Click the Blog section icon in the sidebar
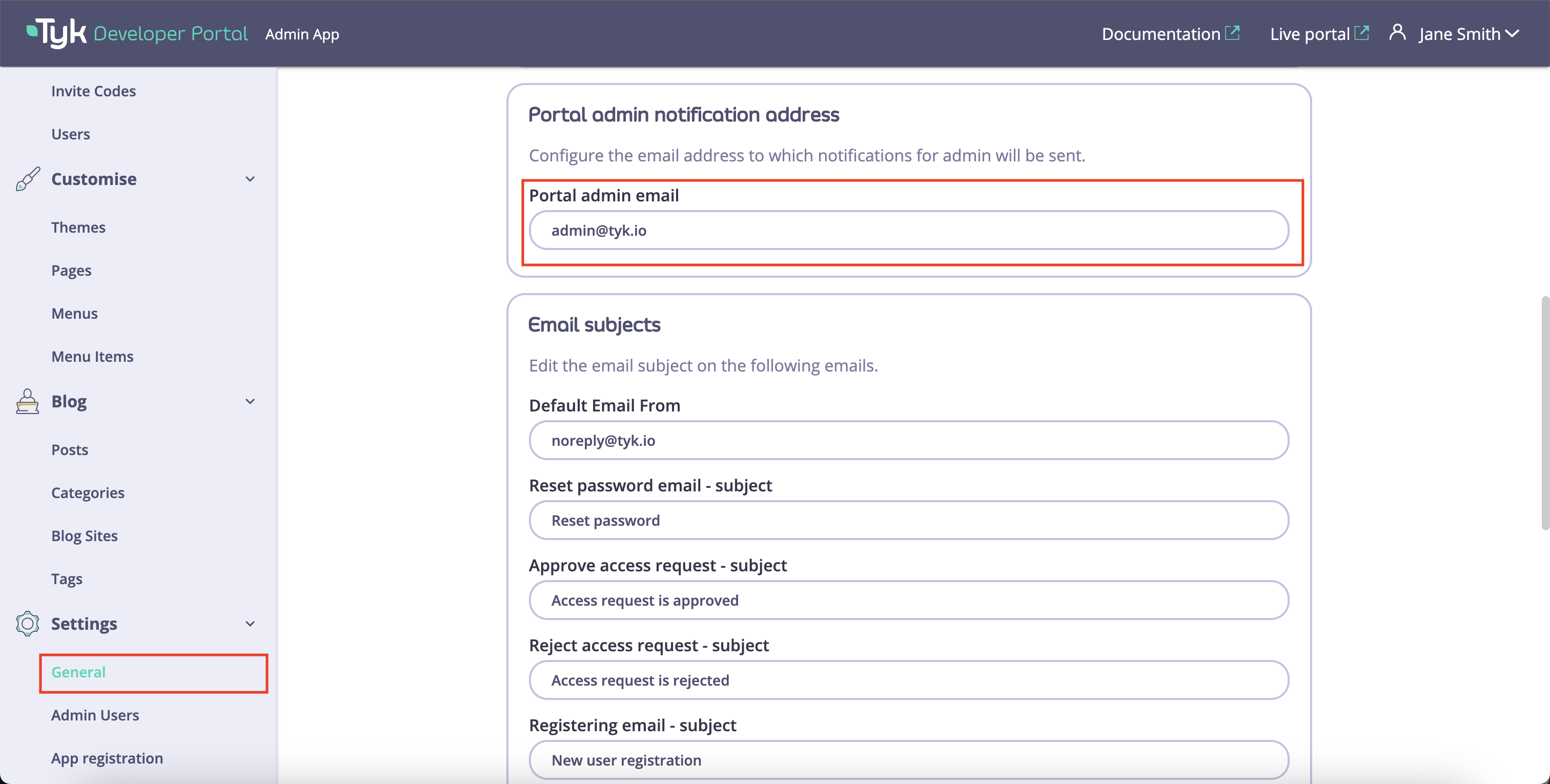1550x784 pixels. (27, 401)
